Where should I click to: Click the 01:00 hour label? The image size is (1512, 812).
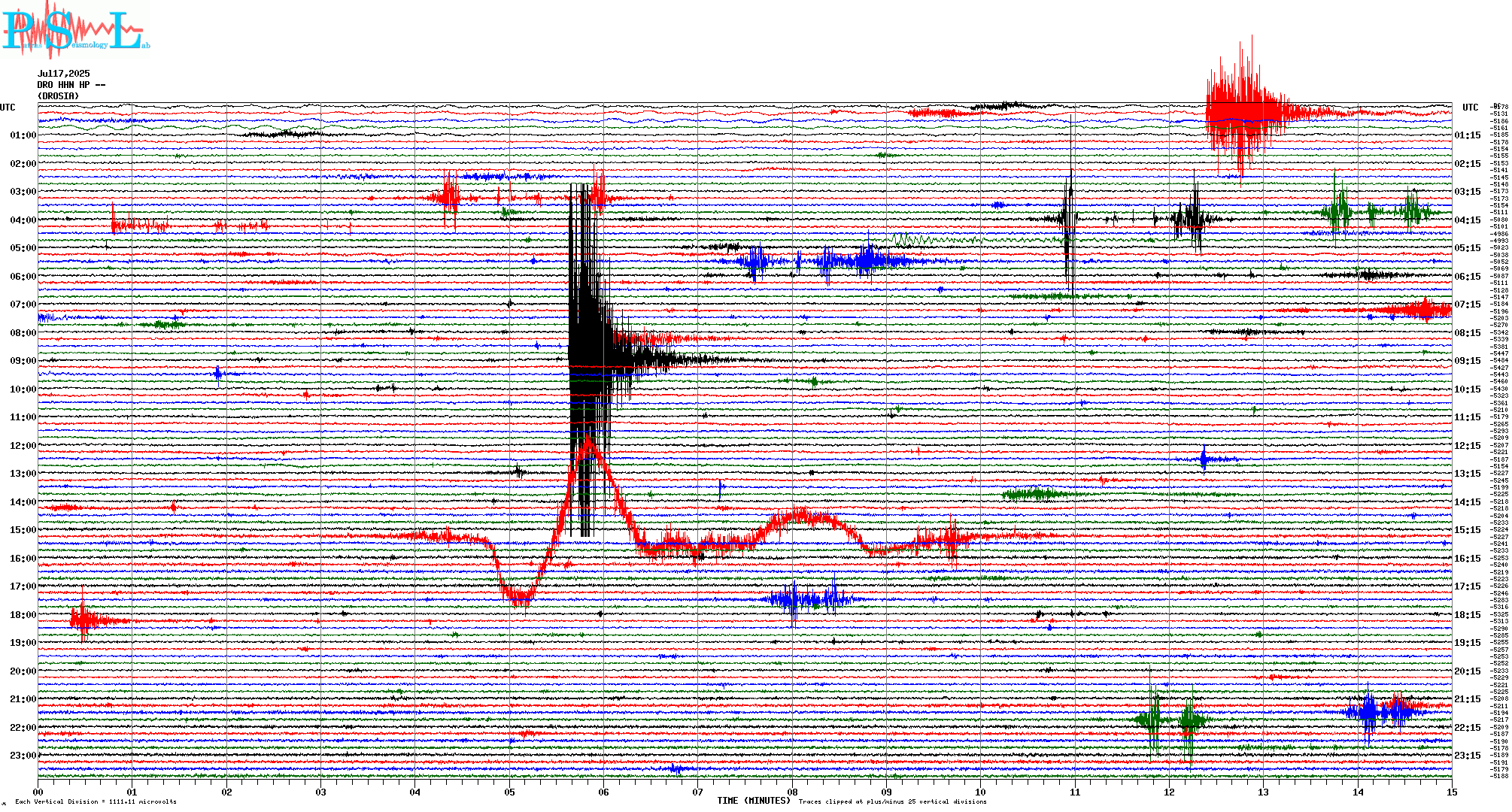[23, 135]
